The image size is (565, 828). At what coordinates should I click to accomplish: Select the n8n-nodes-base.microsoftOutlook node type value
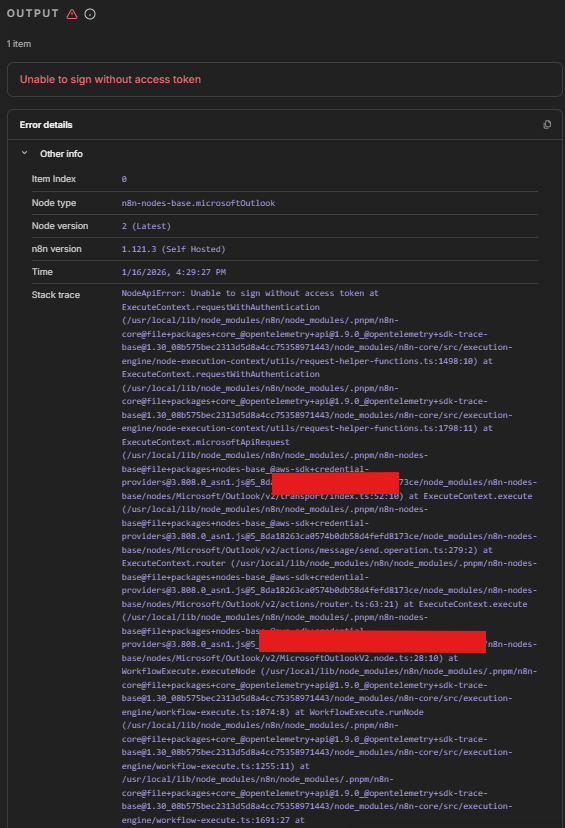[198, 203]
